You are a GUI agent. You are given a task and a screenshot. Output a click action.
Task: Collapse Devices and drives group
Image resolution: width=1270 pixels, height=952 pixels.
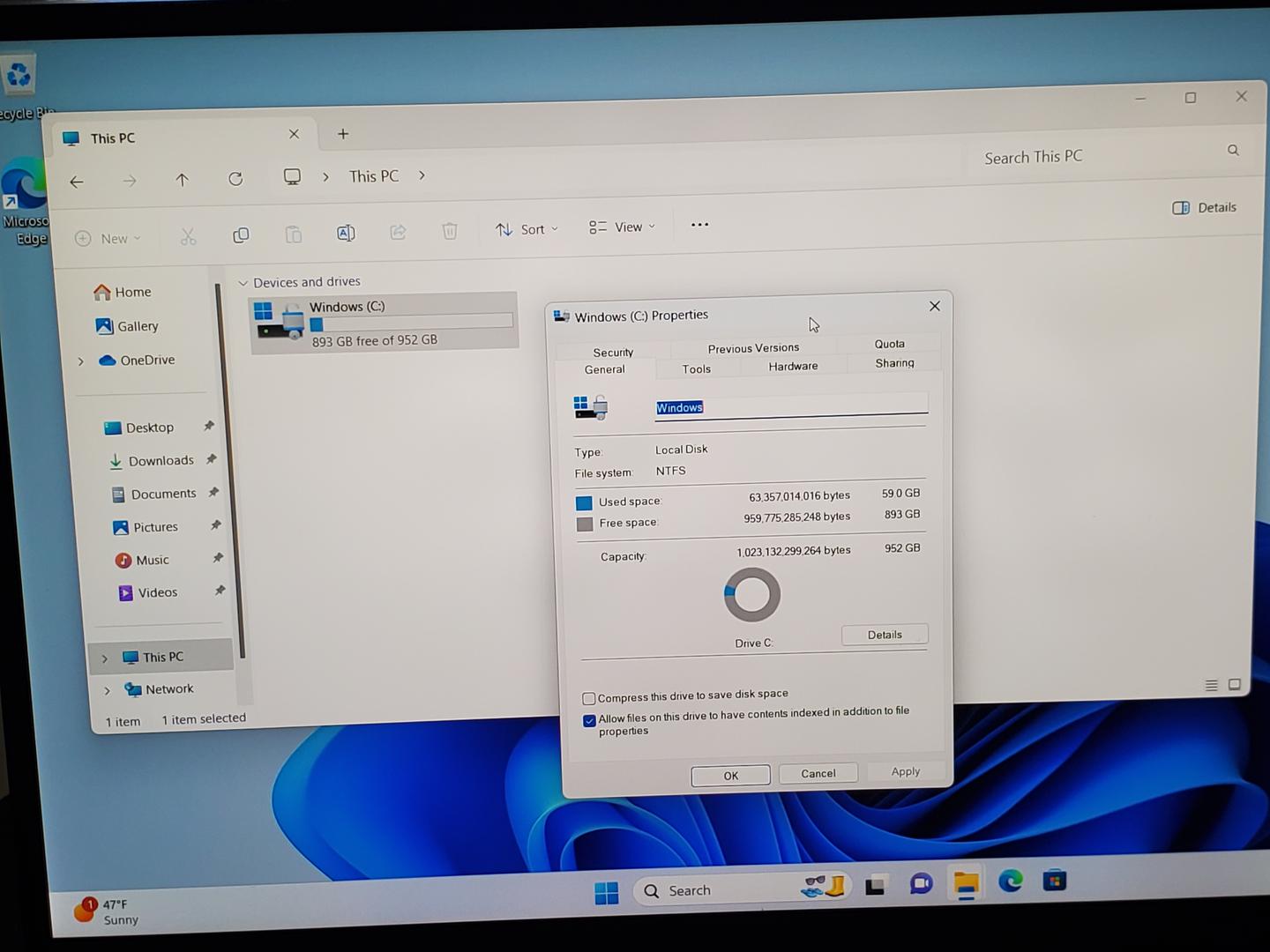click(243, 283)
